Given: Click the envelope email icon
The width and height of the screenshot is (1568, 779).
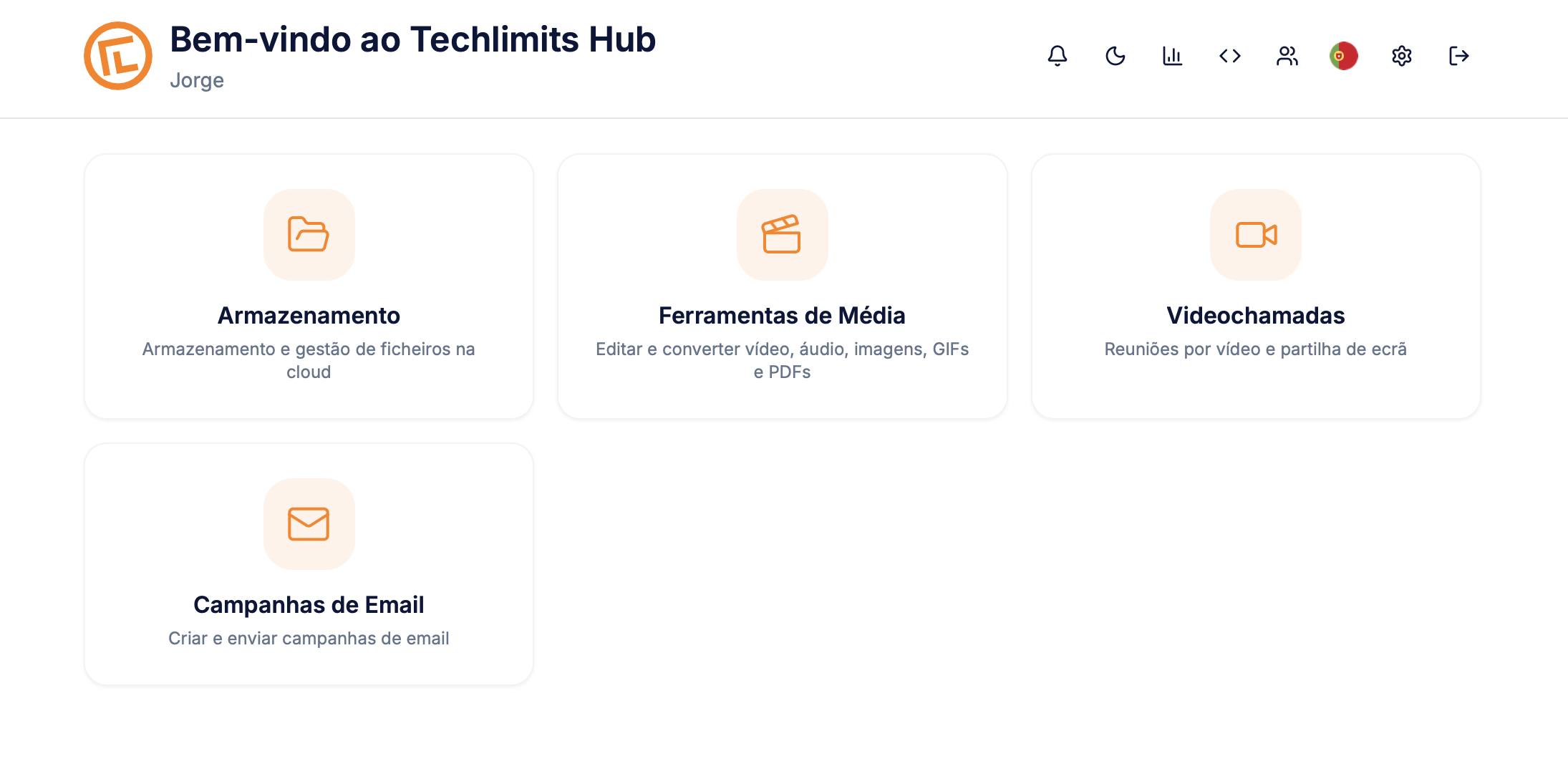Looking at the screenshot, I should tap(309, 523).
